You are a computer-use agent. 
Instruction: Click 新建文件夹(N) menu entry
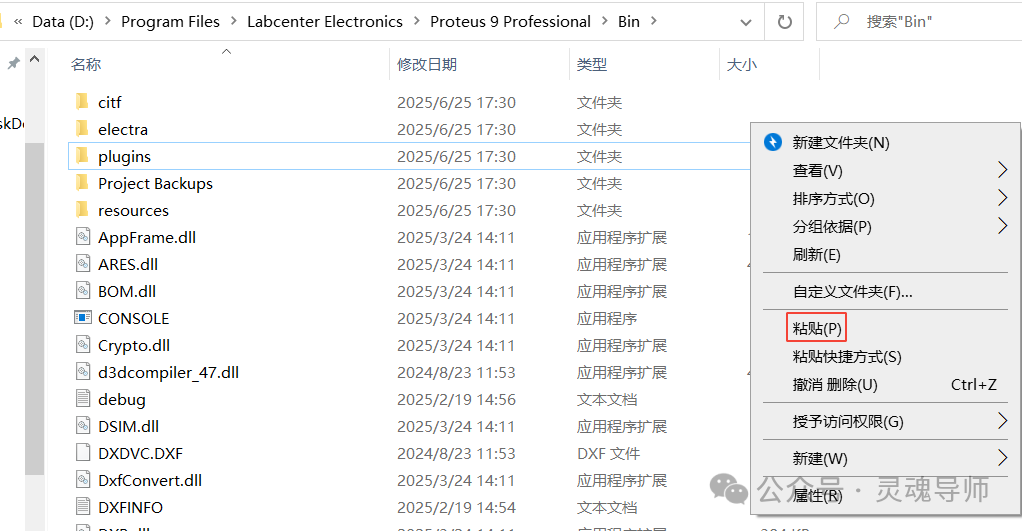[x=840, y=143]
